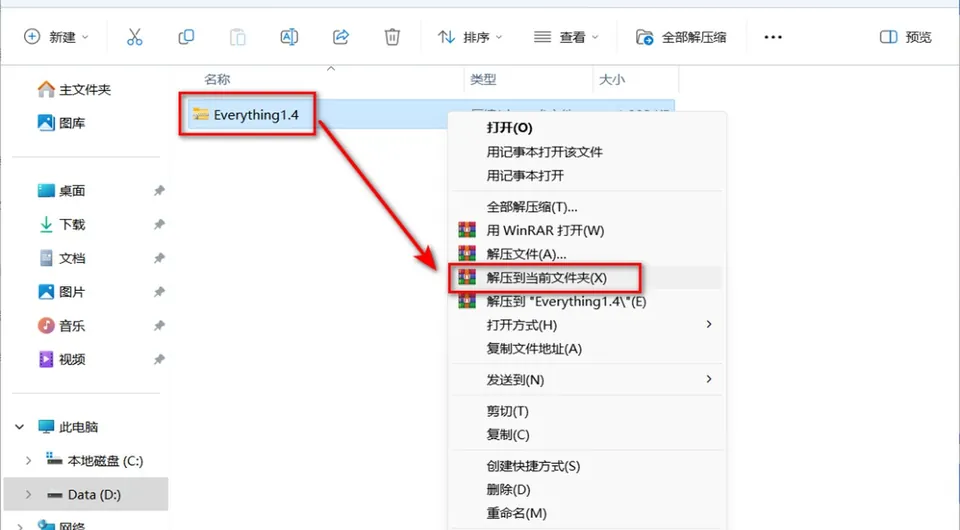Viewport: 960px width, 530px height.
Task: Toggle the 预览 preview pane
Action: point(906,37)
